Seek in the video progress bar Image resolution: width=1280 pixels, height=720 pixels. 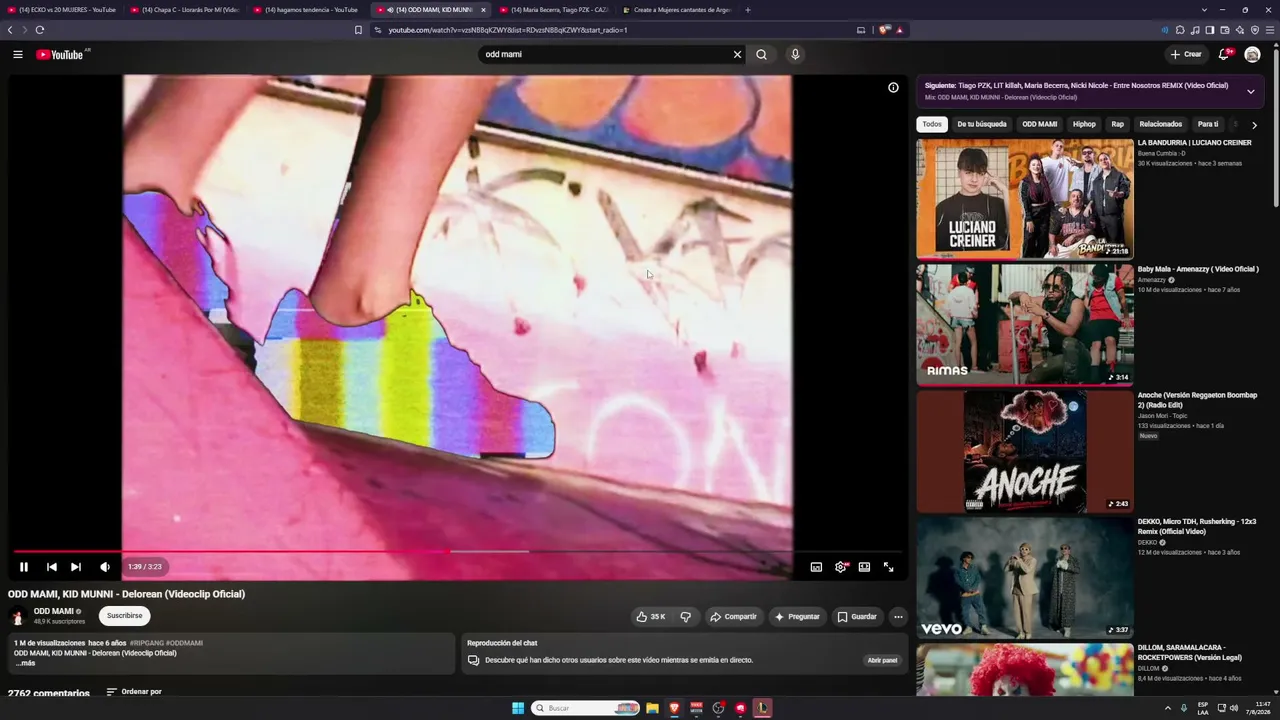click(x=456, y=551)
